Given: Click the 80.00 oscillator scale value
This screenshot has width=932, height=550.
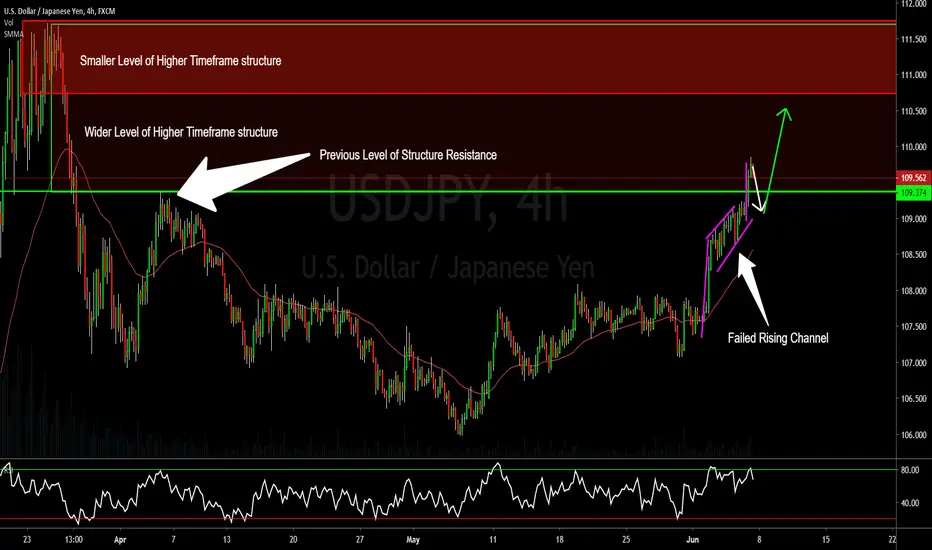Looking at the screenshot, I should (910, 470).
